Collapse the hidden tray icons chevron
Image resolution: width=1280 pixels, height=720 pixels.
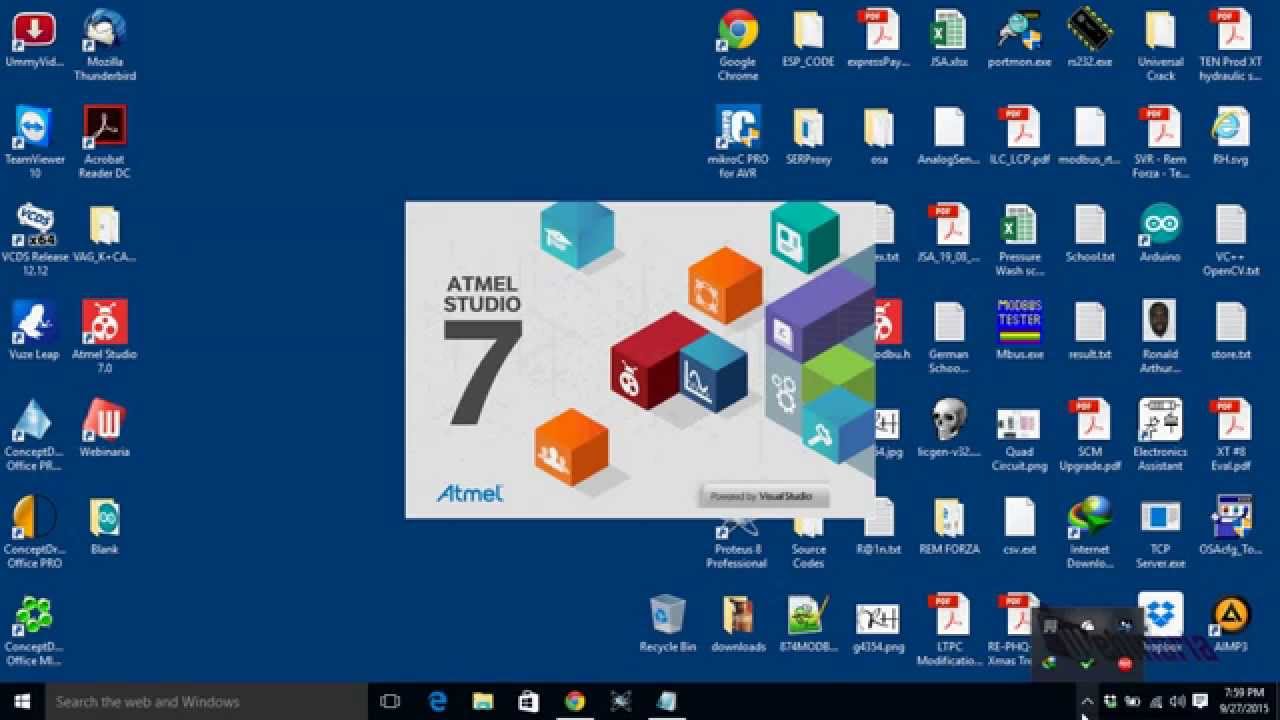pyautogui.click(x=1088, y=701)
